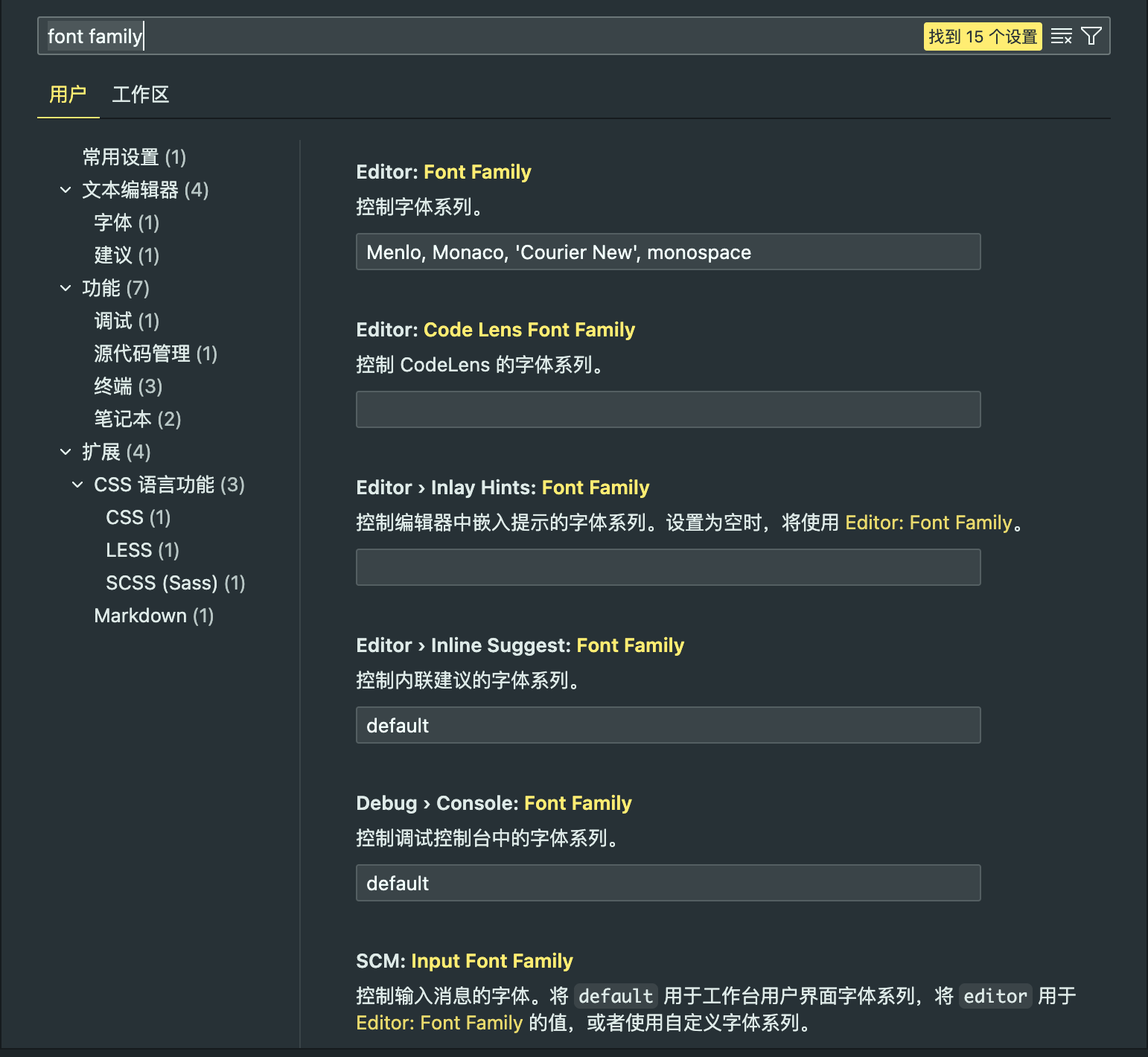Focus the Code Lens Font Family field
The image size is (1148, 1057).
pyautogui.click(x=668, y=410)
